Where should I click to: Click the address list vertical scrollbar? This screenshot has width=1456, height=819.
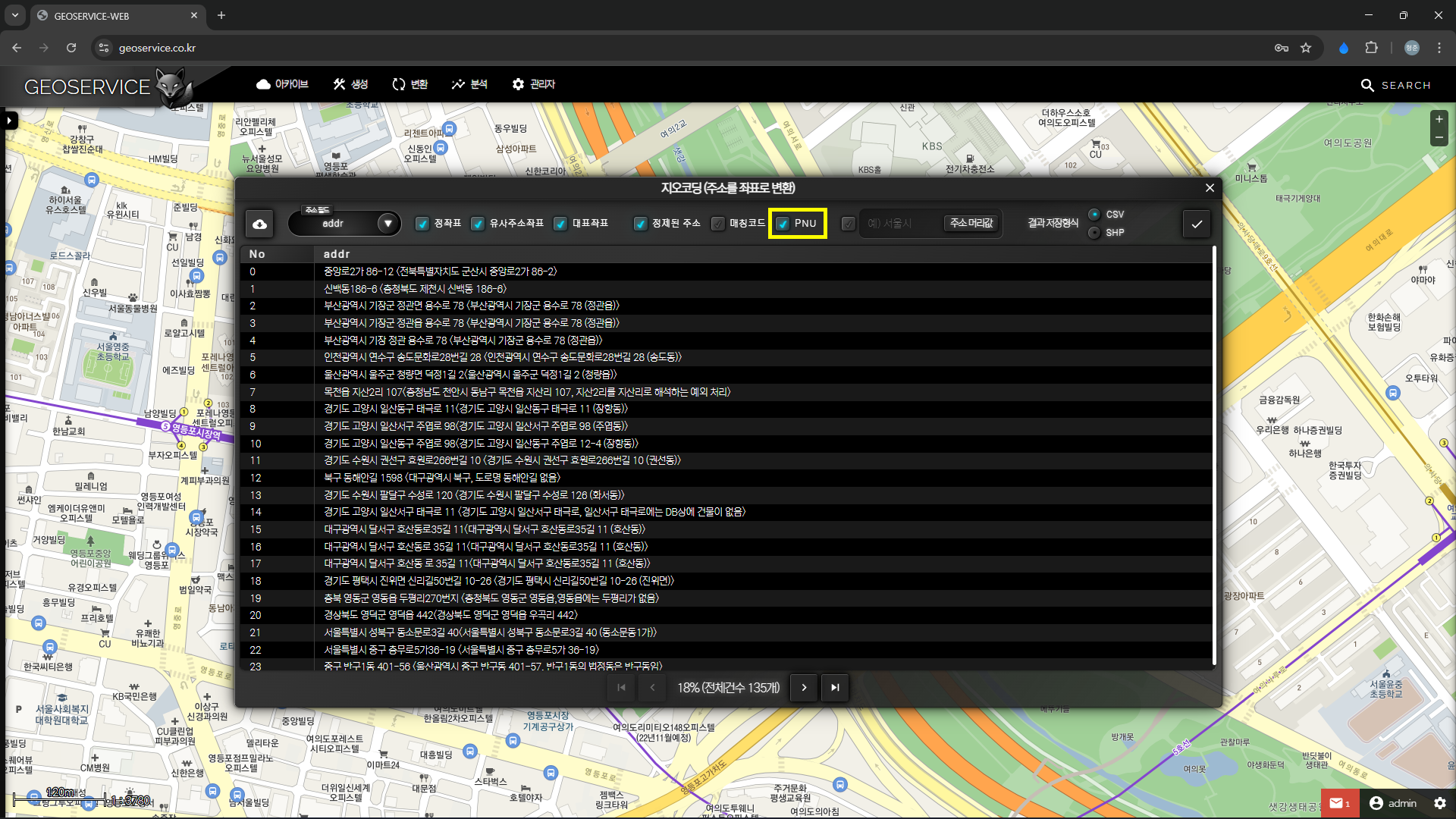[x=1214, y=455]
